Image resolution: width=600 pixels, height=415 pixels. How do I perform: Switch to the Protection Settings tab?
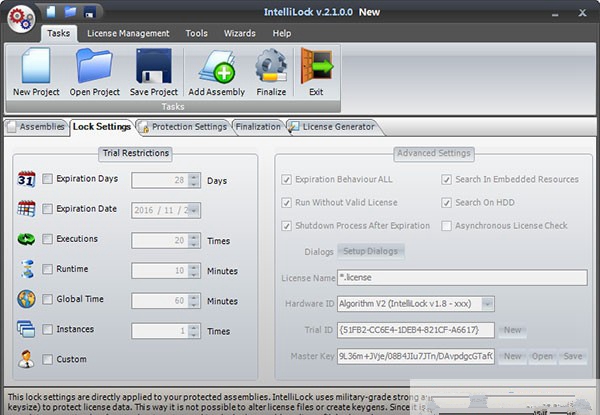[183, 127]
